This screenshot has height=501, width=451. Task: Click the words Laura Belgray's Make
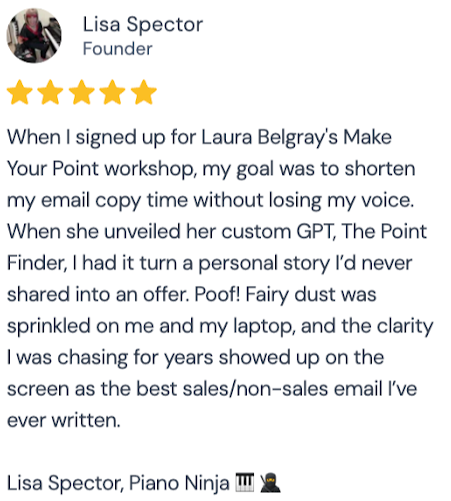[x=296, y=137]
